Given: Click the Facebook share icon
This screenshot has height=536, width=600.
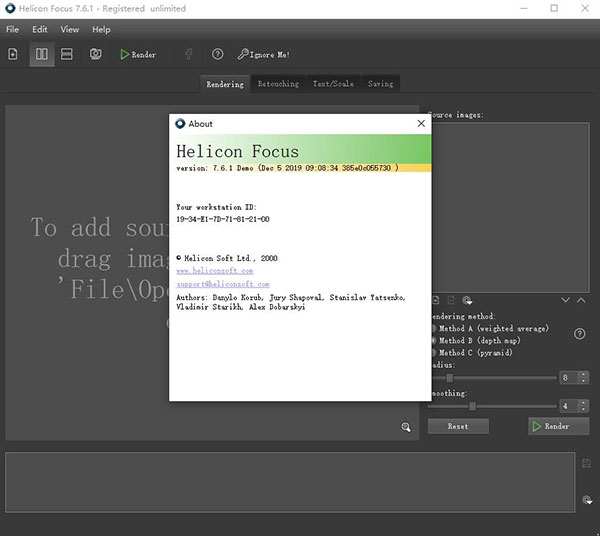Looking at the screenshot, I should click(x=189, y=54).
